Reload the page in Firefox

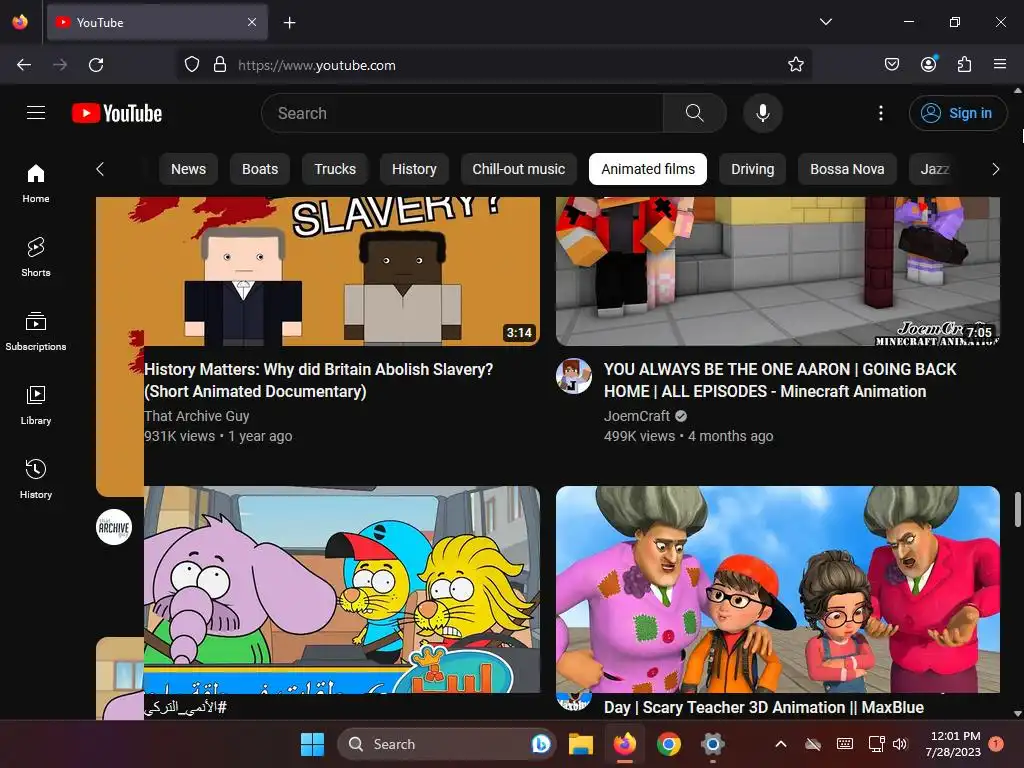[96, 65]
